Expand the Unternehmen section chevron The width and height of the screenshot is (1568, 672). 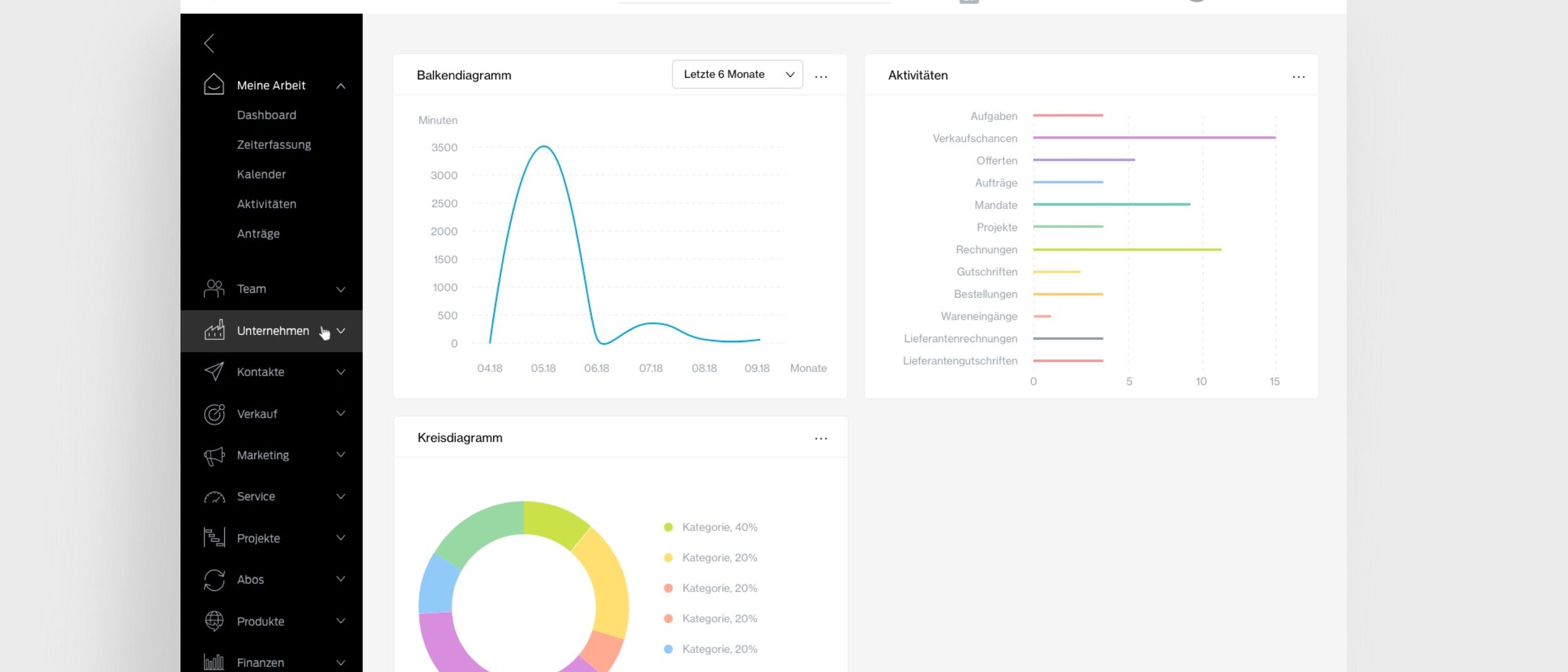pos(341,331)
